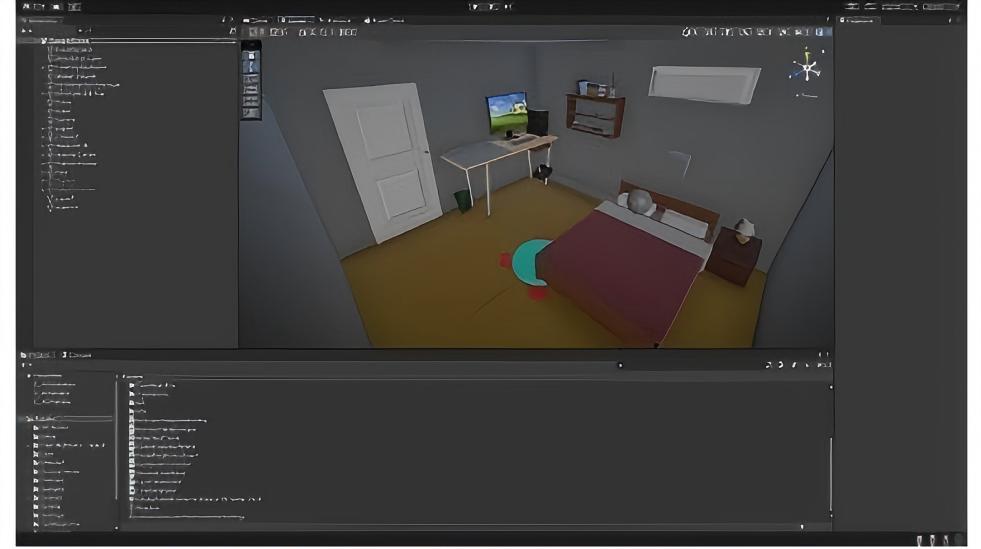Switch to the Console tab
Screen dimensions: 981x549
(x=78, y=355)
